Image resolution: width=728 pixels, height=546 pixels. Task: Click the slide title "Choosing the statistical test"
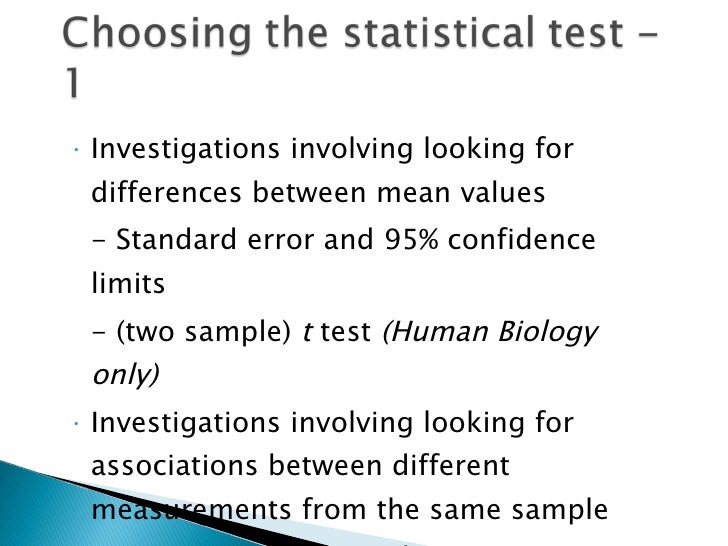343,34
